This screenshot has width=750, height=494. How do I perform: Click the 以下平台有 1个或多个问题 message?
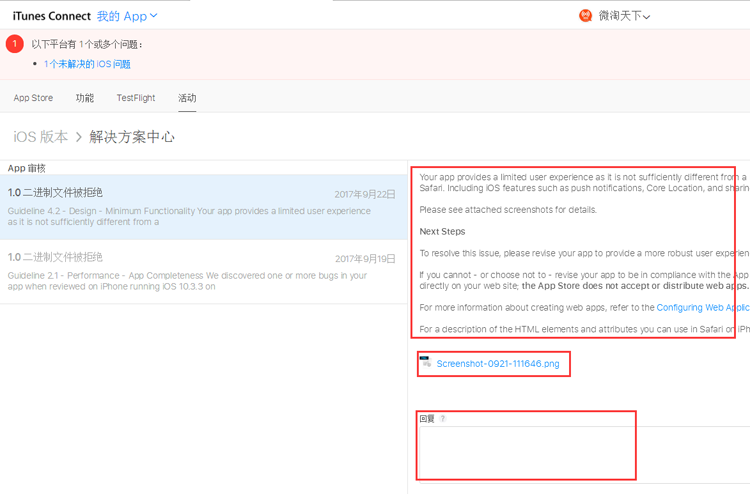[x=87, y=44]
